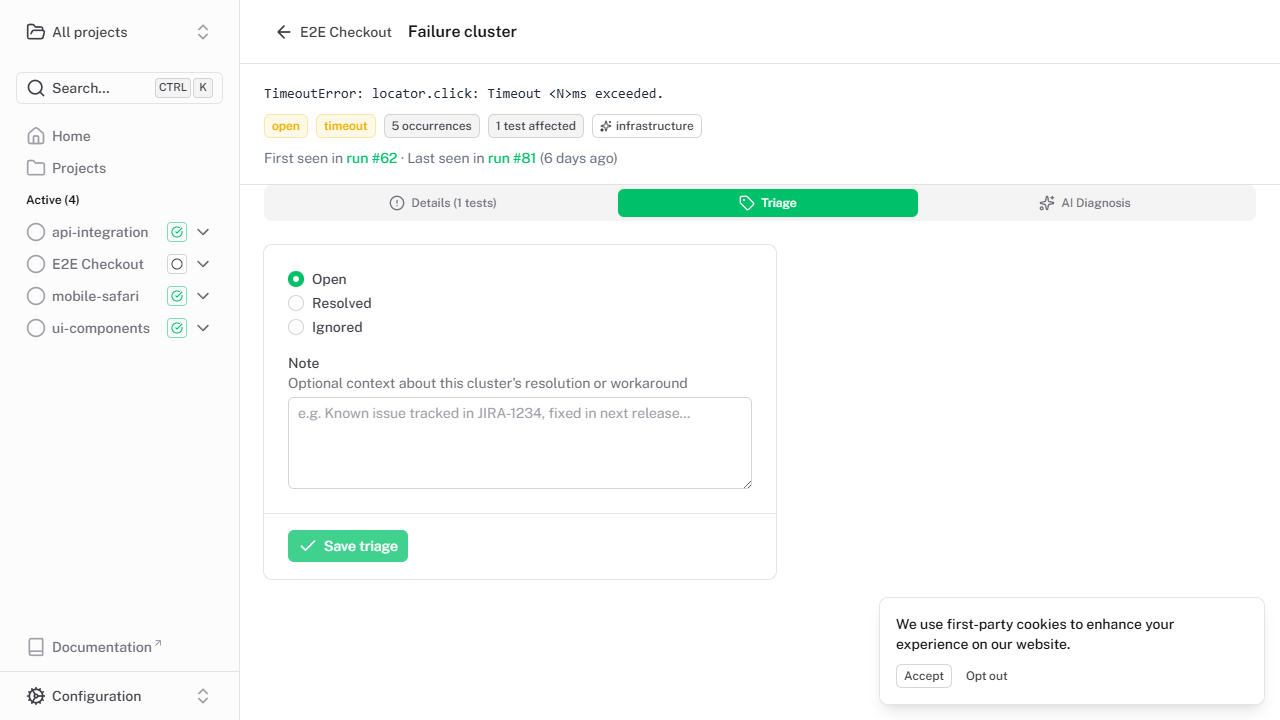Go back to E2E Checkout breadcrumb
Viewport: 1280px width, 720px height.
[334, 32]
